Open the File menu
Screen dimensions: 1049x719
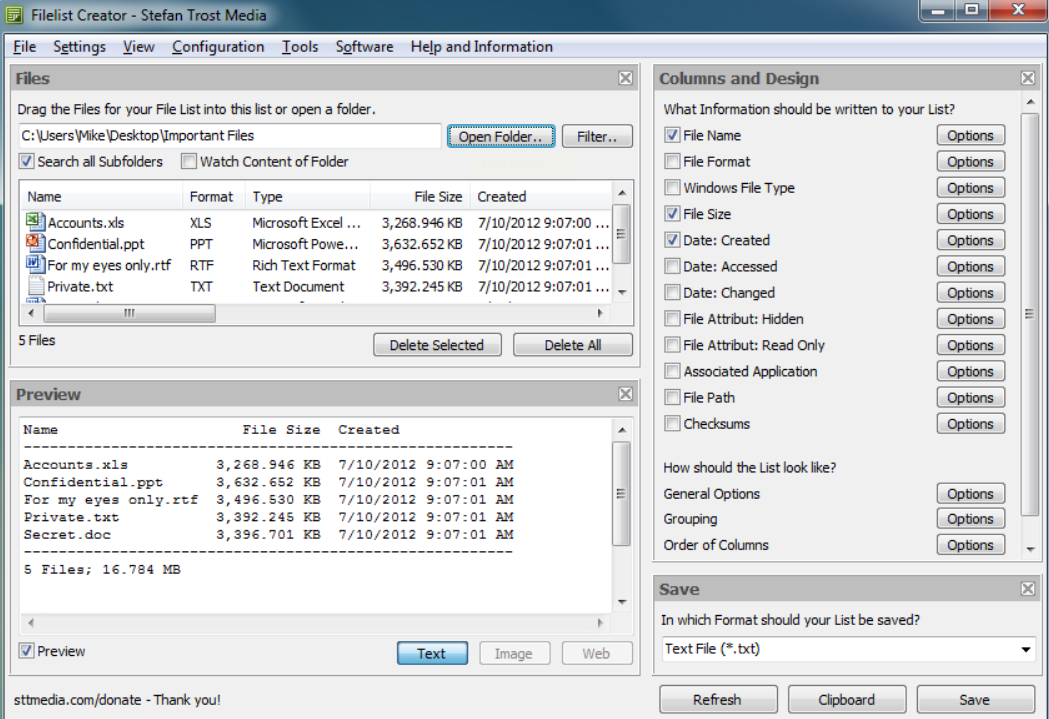pos(25,46)
